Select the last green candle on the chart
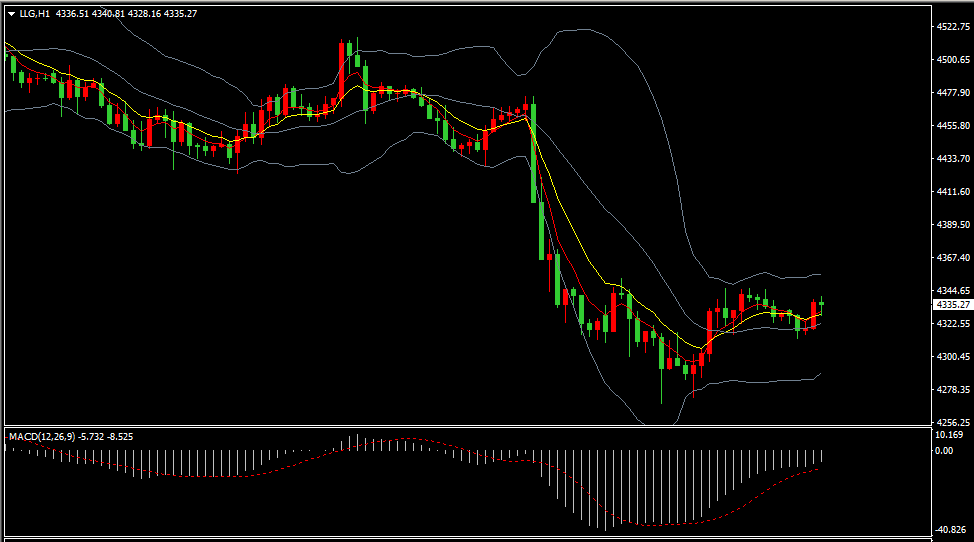Viewport: 974px width, 542px height. 821,304
